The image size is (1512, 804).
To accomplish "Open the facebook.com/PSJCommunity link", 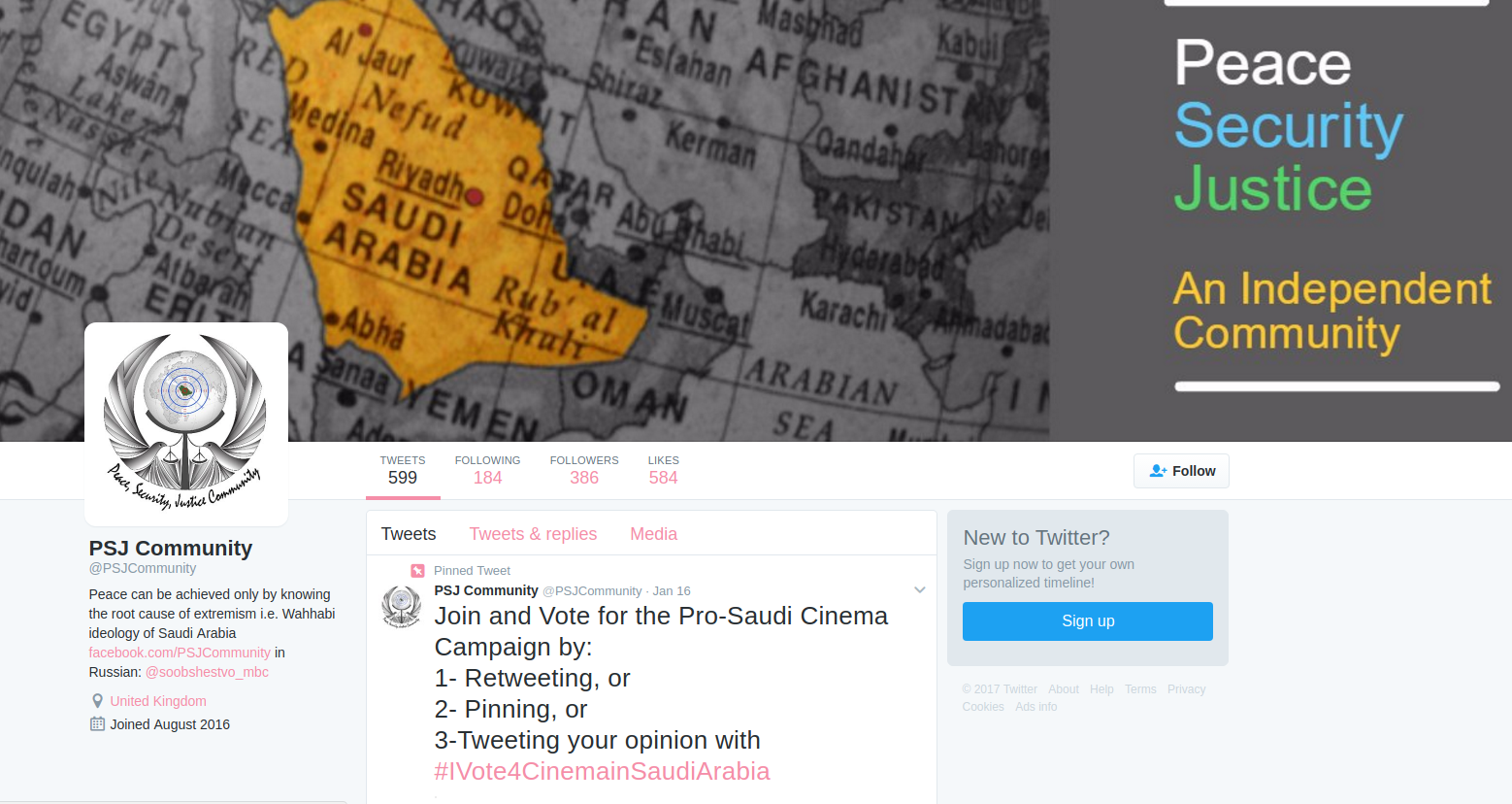I will [x=180, y=653].
